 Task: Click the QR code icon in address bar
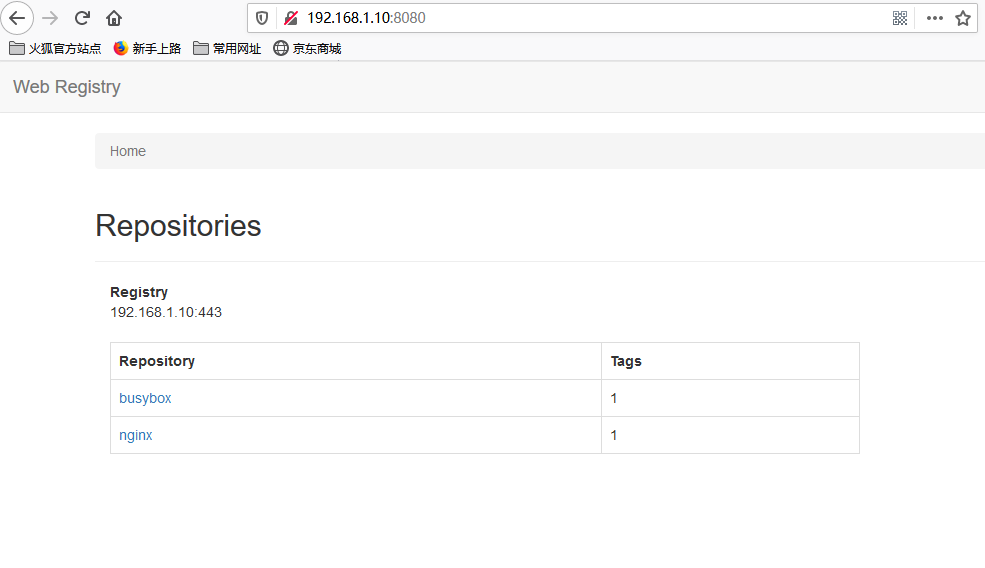pyautogui.click(x=900, y=18)
